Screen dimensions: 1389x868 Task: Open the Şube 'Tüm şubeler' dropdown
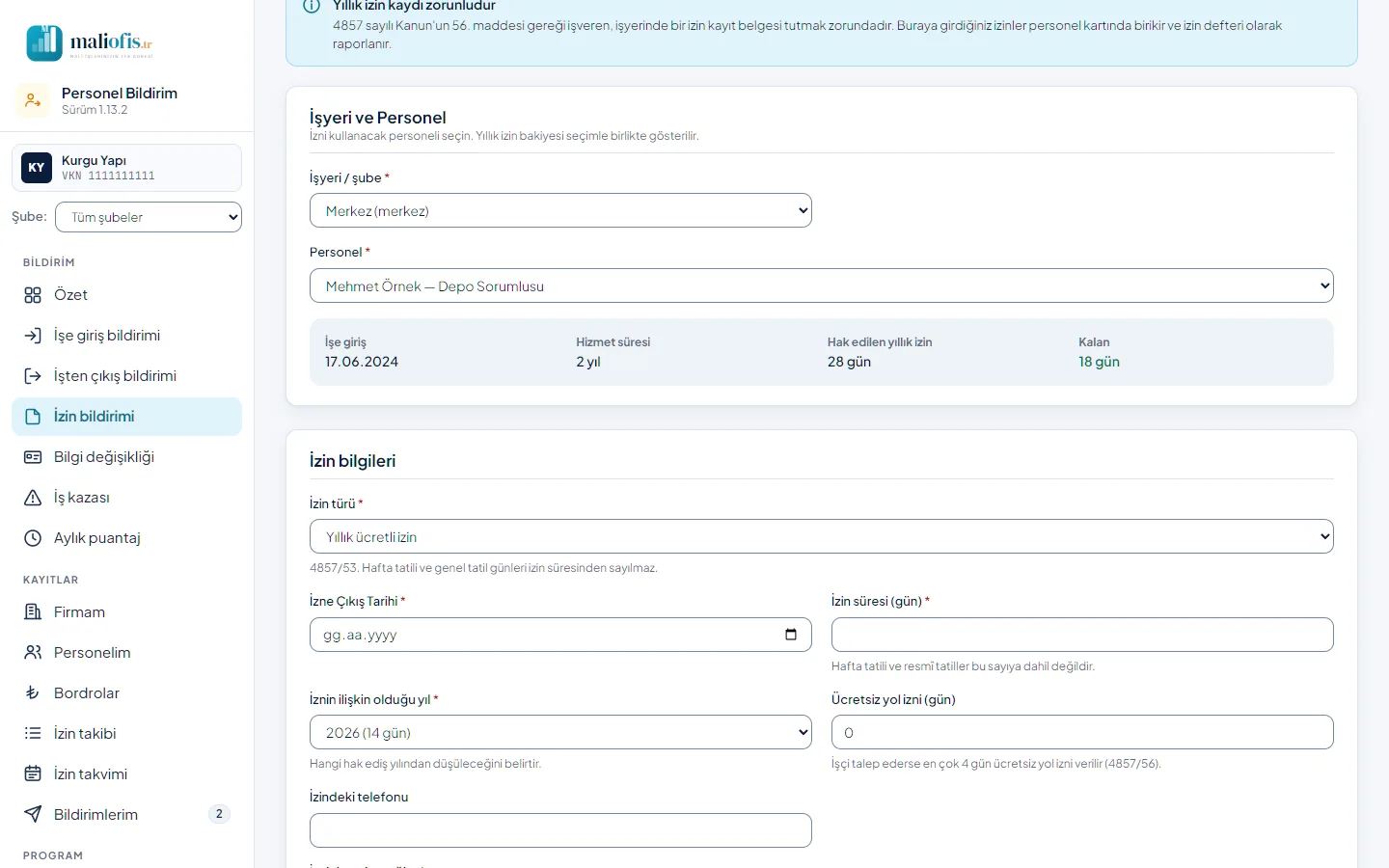pos(149,217)
